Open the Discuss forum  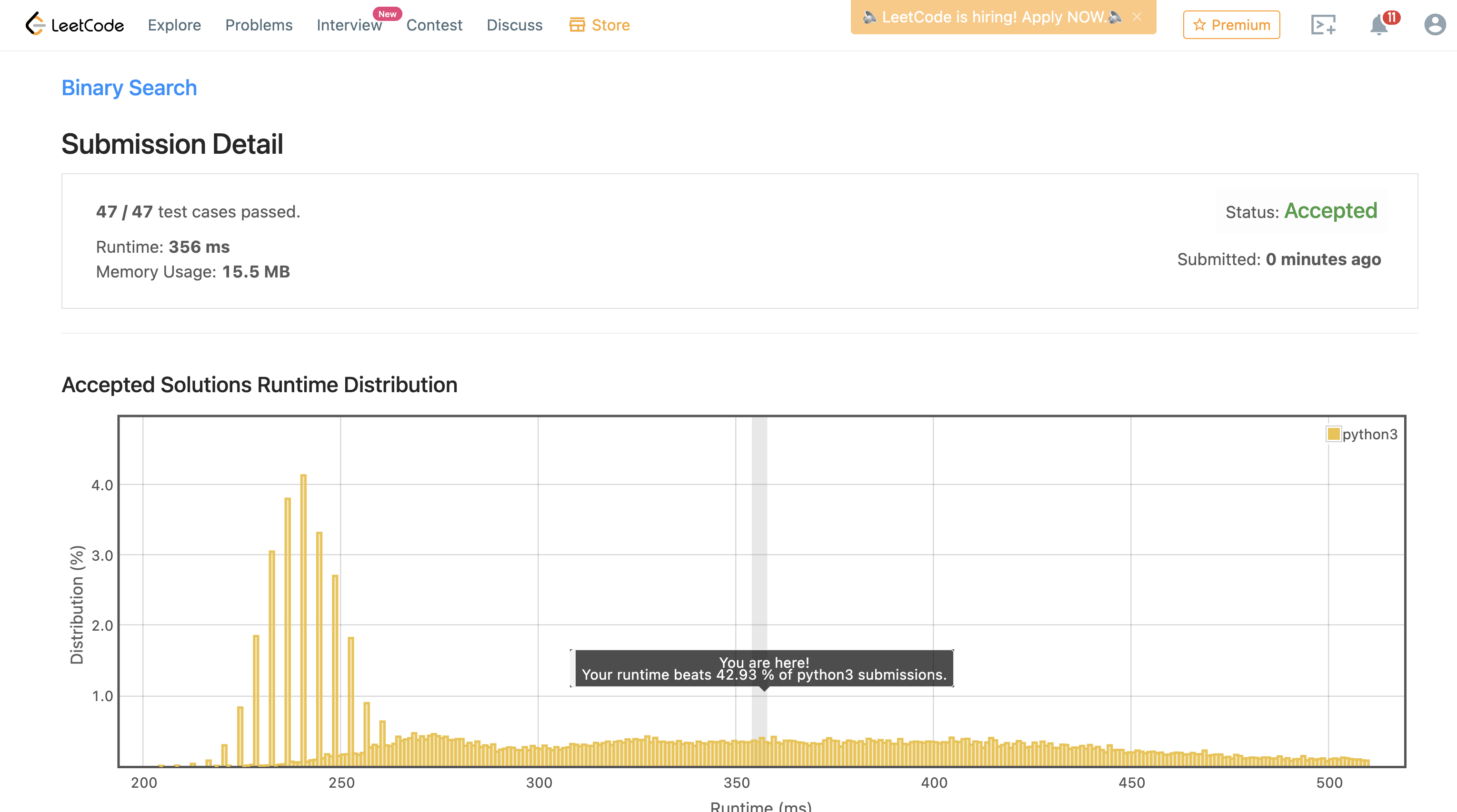tap(514, 25)
